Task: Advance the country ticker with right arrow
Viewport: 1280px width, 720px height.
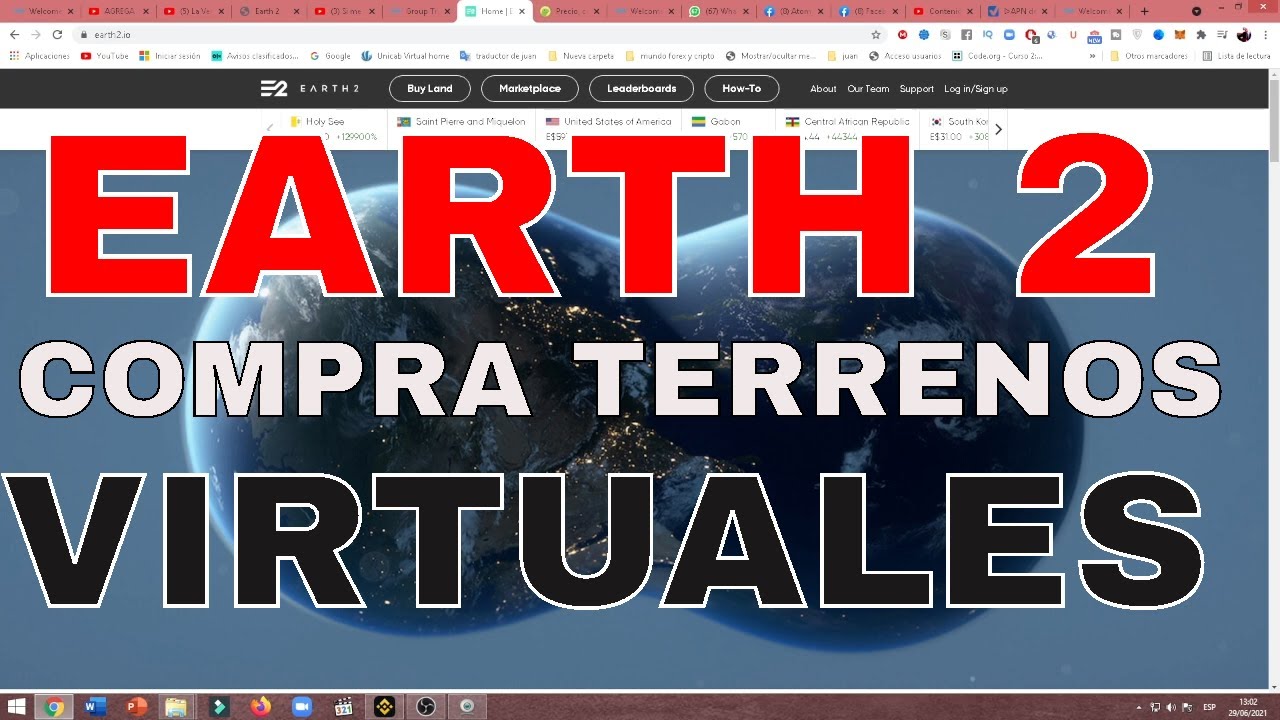Action: 998,129
